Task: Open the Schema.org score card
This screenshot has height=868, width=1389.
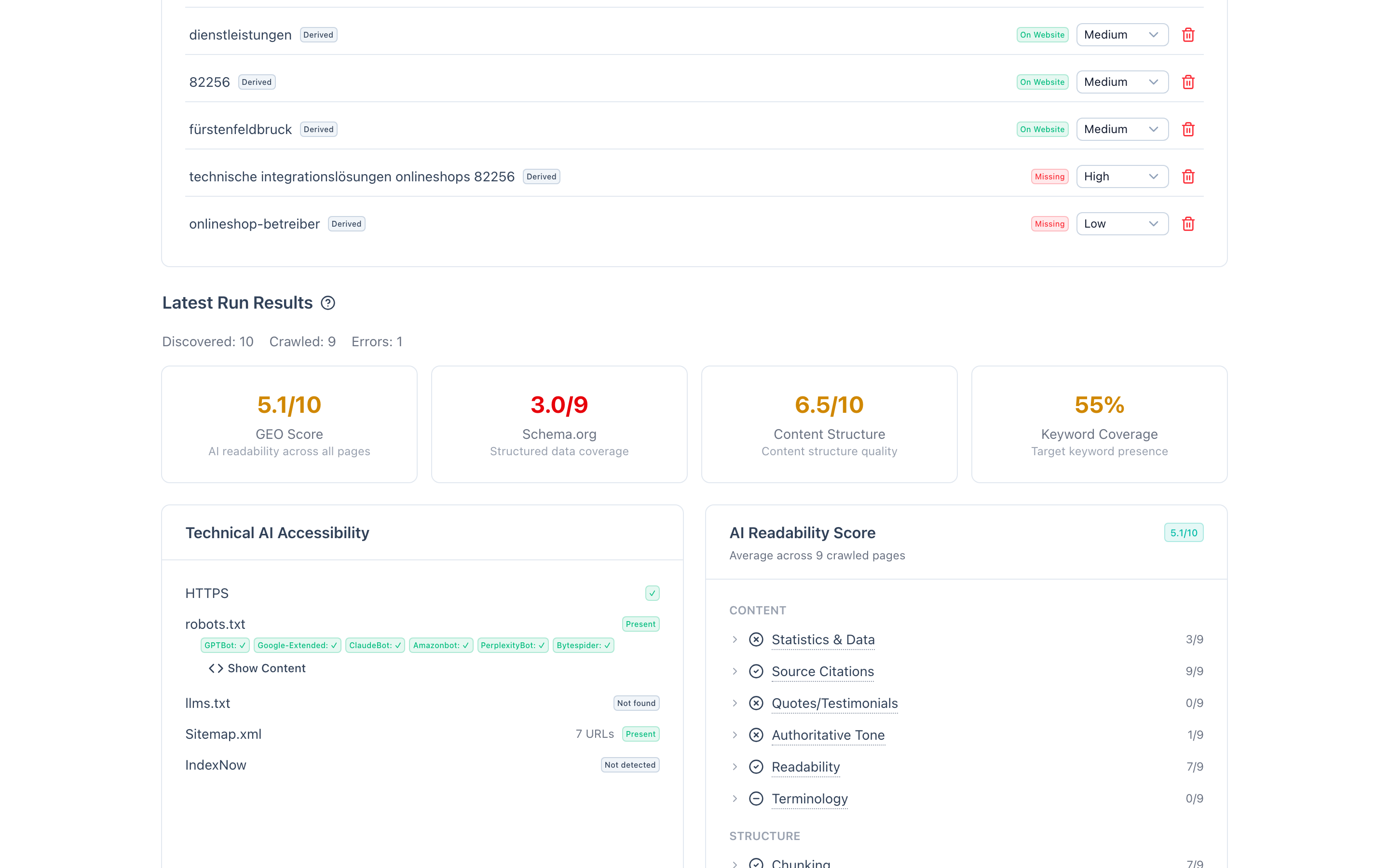Action: pos(559,424)
